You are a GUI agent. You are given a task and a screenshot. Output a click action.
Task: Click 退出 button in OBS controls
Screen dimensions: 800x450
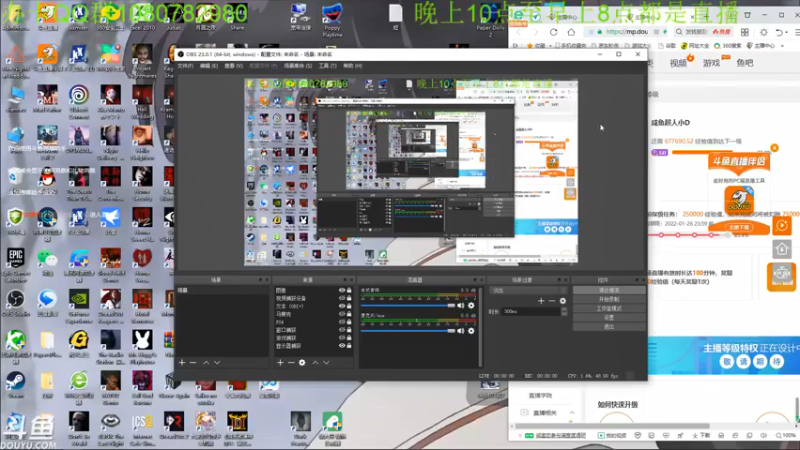(x=609, y=327)
